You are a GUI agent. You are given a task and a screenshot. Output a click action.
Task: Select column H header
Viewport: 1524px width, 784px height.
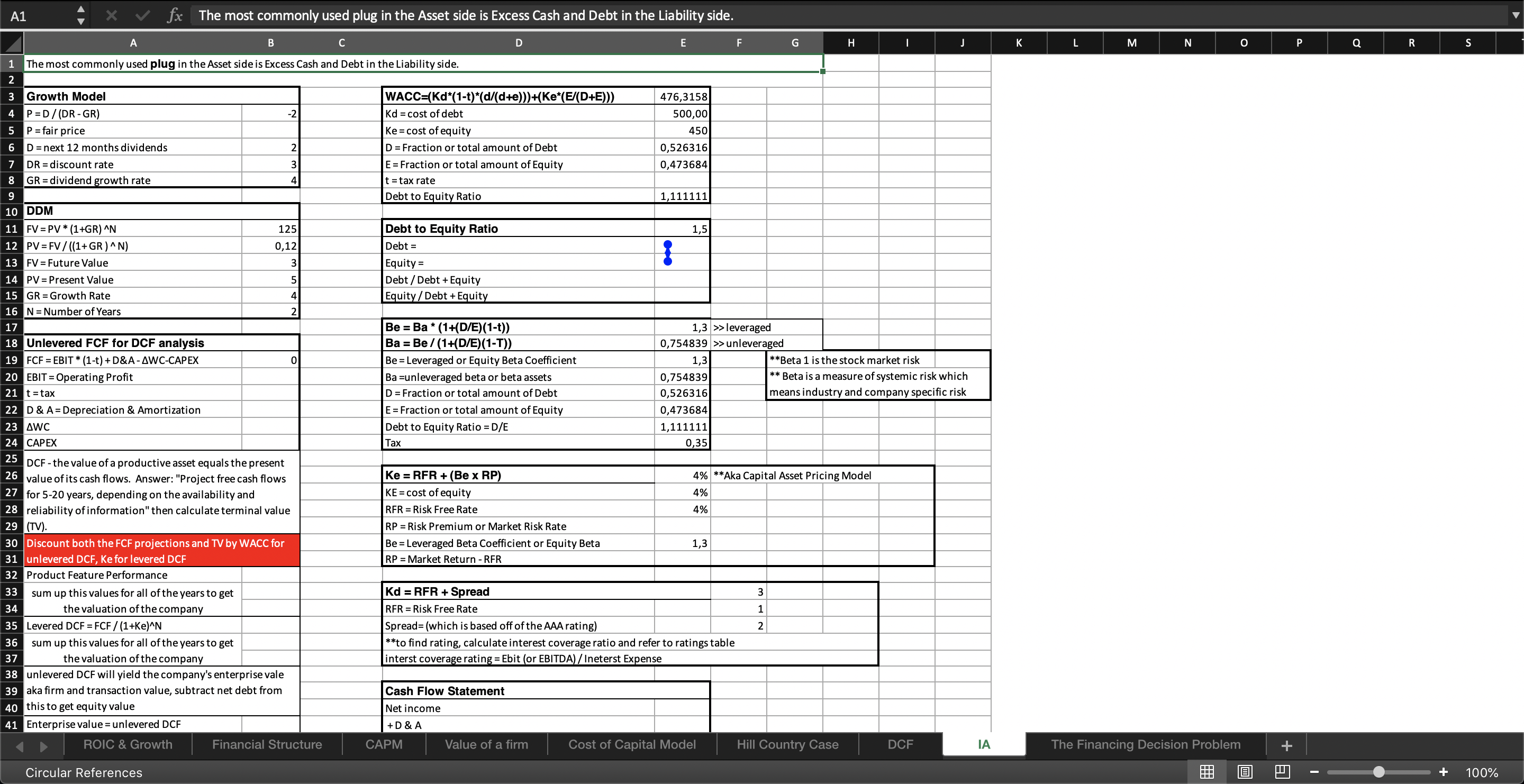tap(851, 42)
